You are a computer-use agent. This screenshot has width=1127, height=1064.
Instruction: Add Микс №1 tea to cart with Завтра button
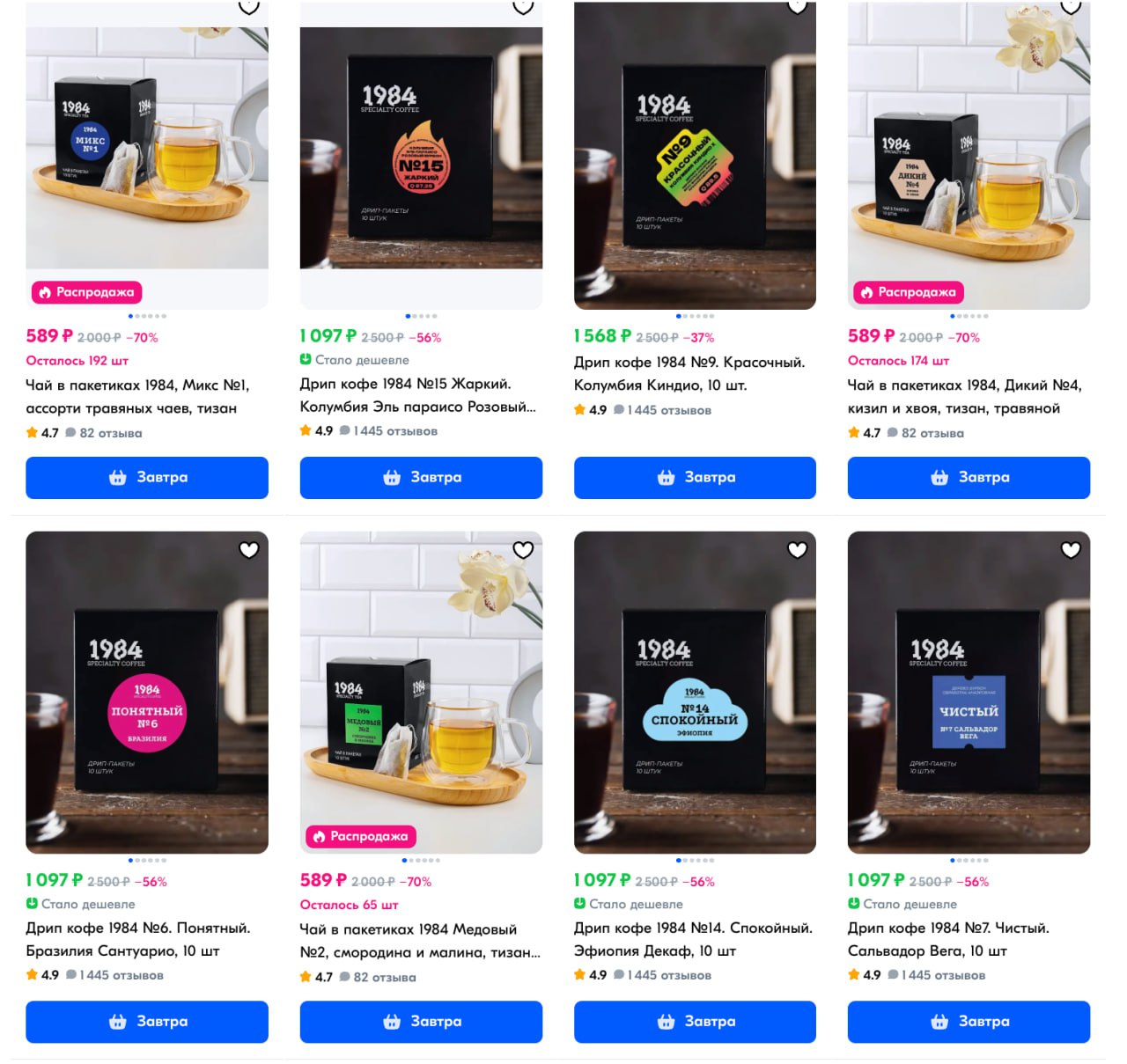147,478
